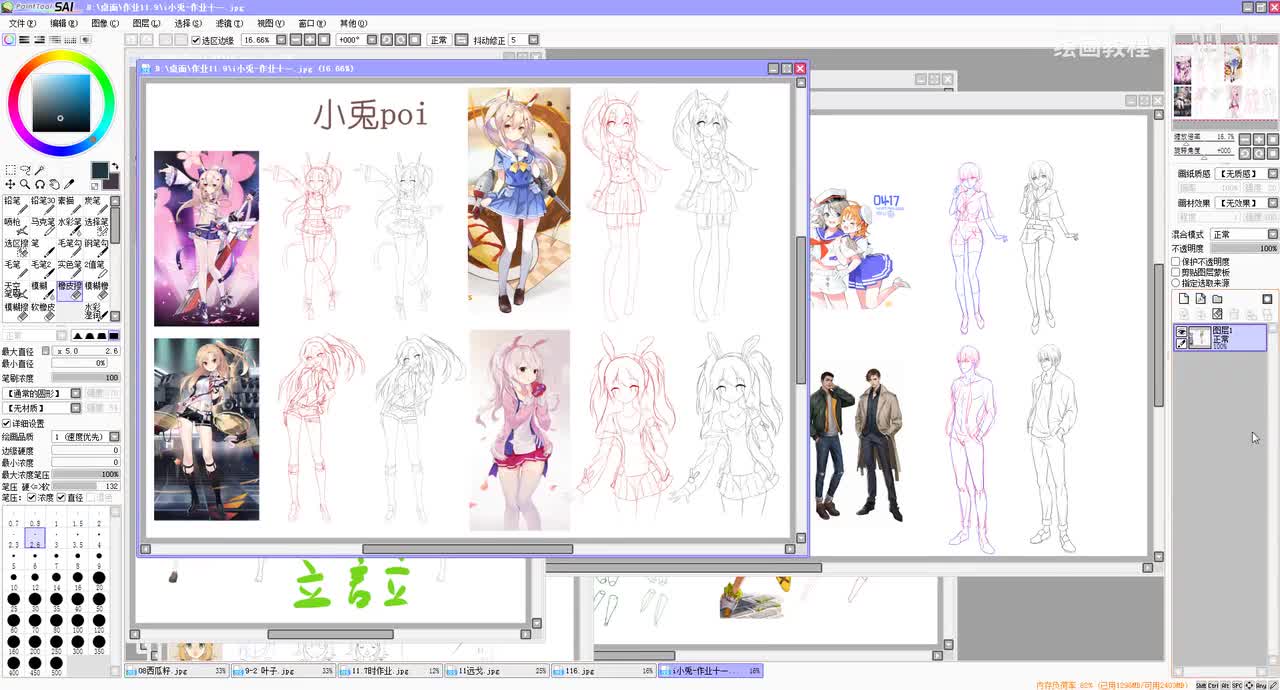Select the move tool
Viewport: 1280px width, 690px height.
(x=10, y=184)
